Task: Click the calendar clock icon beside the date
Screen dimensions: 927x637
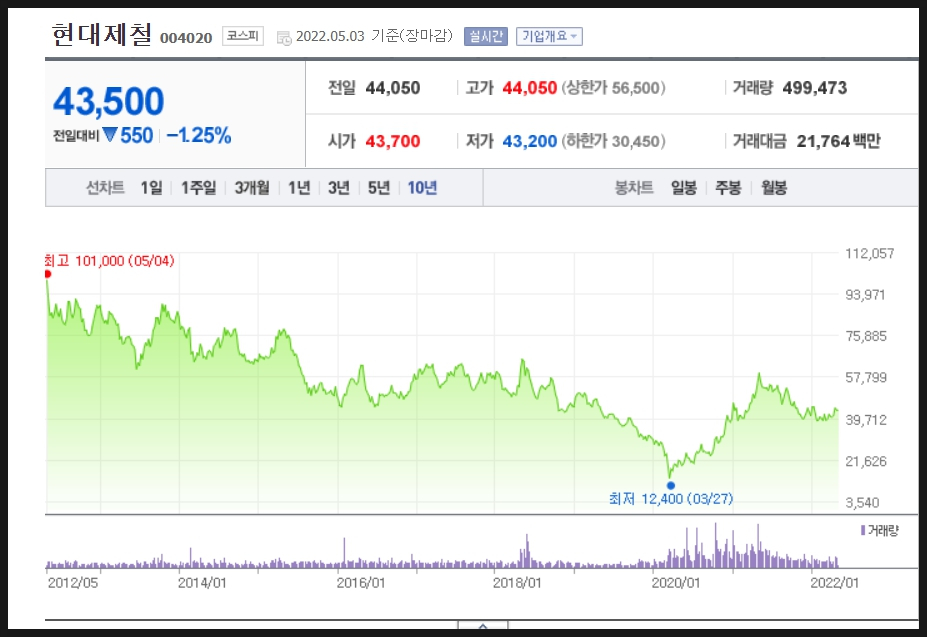Action: point(284,38)
